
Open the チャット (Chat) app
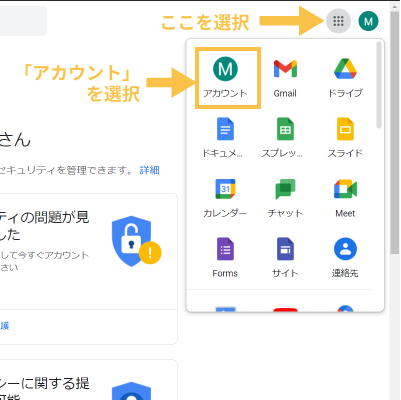click(x=285, y=198)
